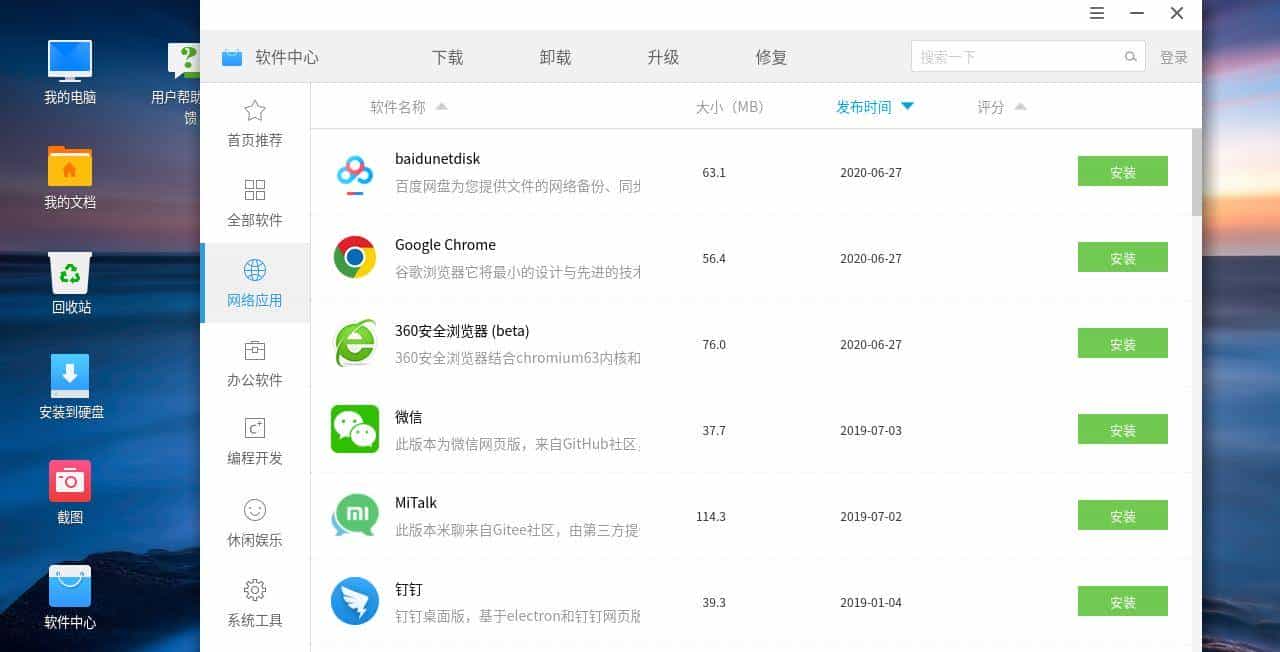The image size is (1280, 652).
Task: Install Google Chrome with its 安装 button
Action: coord(1122,257)
